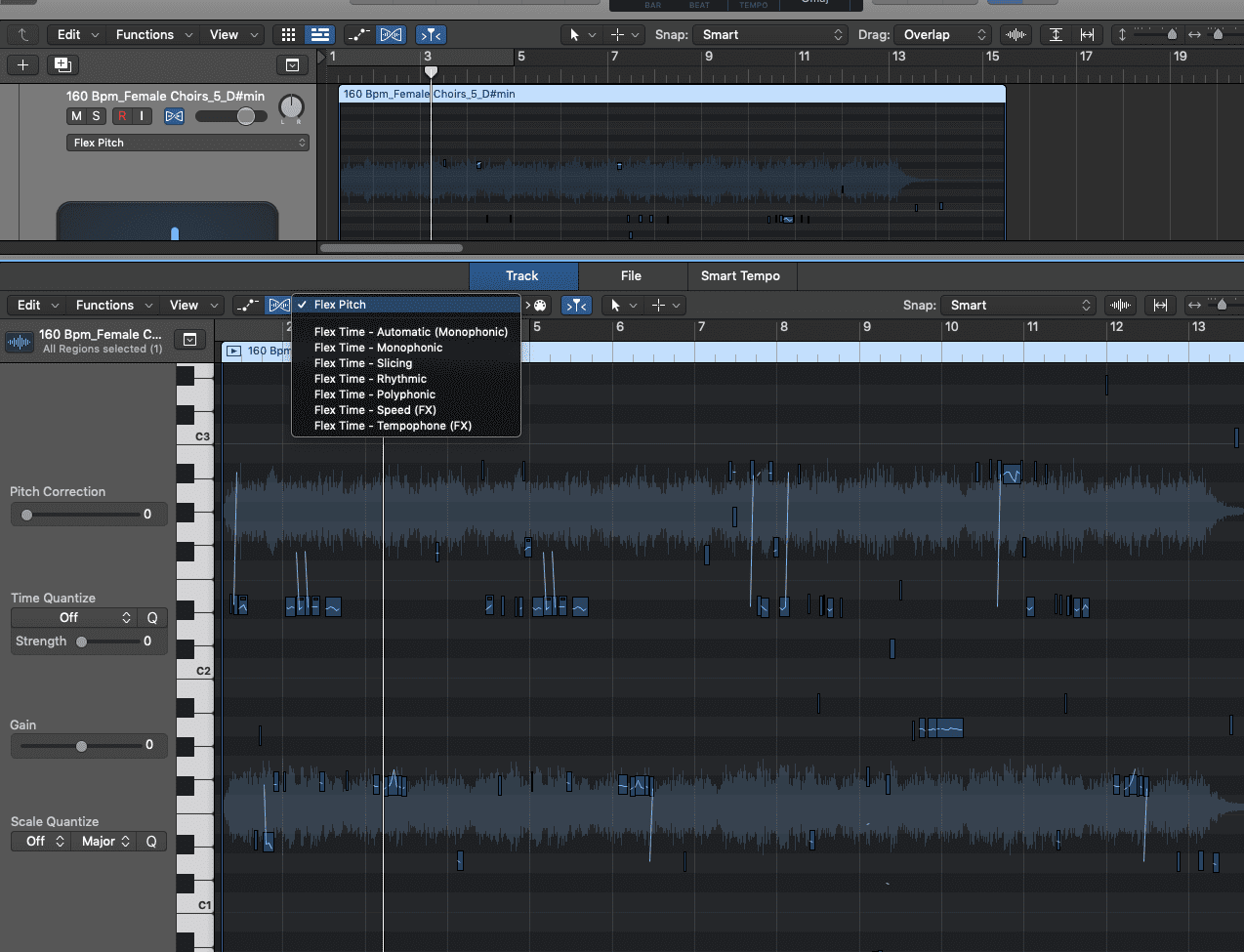
Task: Toggle the track Flex enable button
Action: click(174, 115)
